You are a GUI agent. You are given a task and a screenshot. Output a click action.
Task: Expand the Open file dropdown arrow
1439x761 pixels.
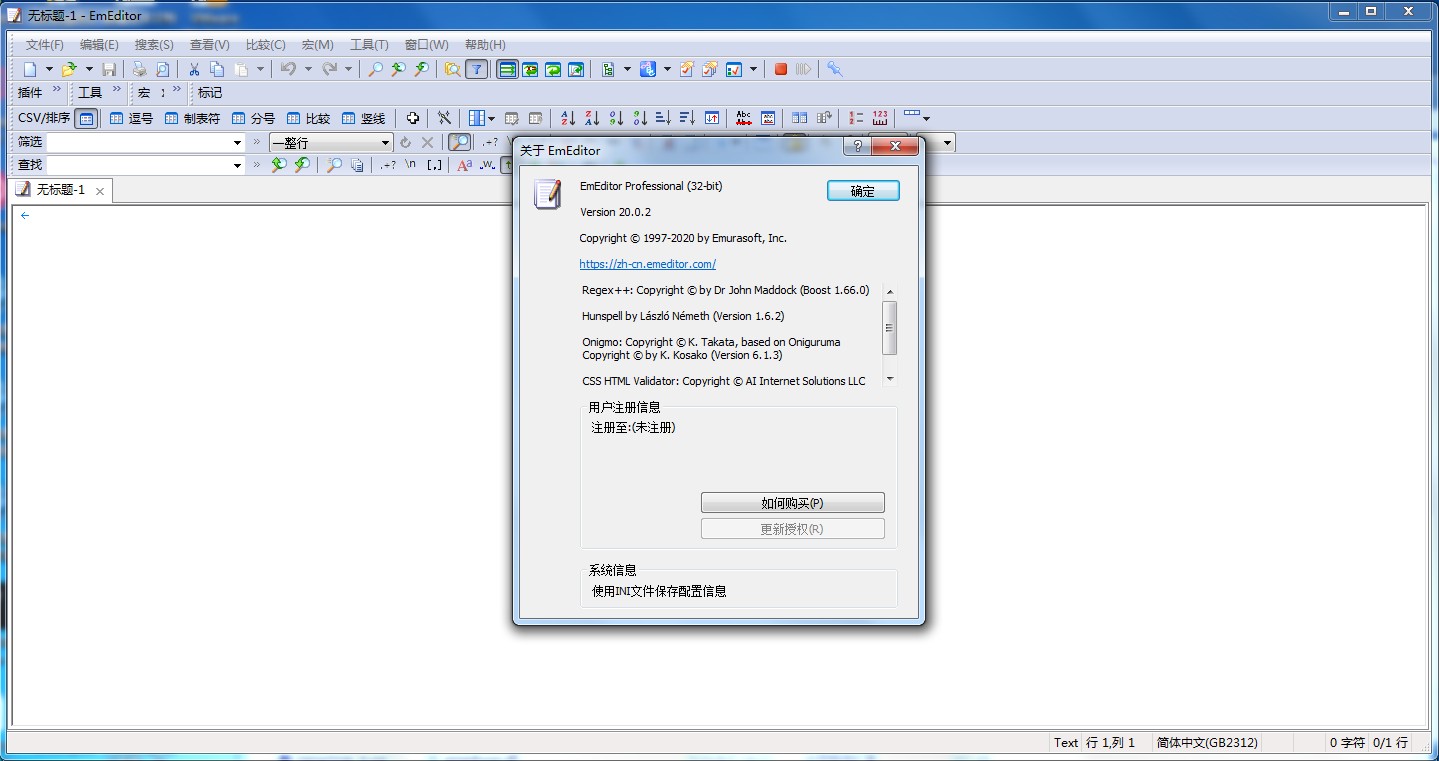click(89, 69)
